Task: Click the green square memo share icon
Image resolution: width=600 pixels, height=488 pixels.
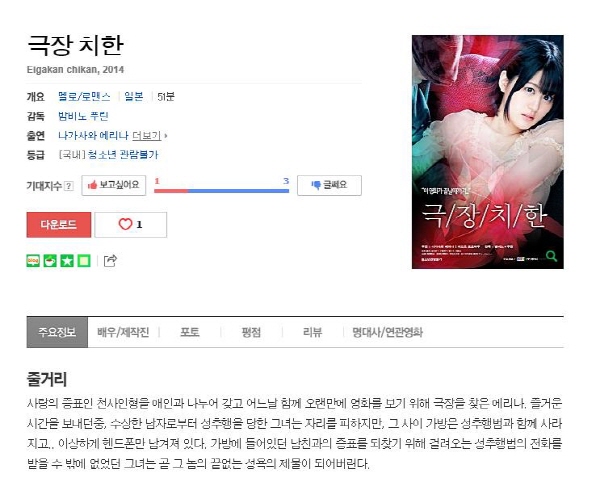Action: (84, 261)
